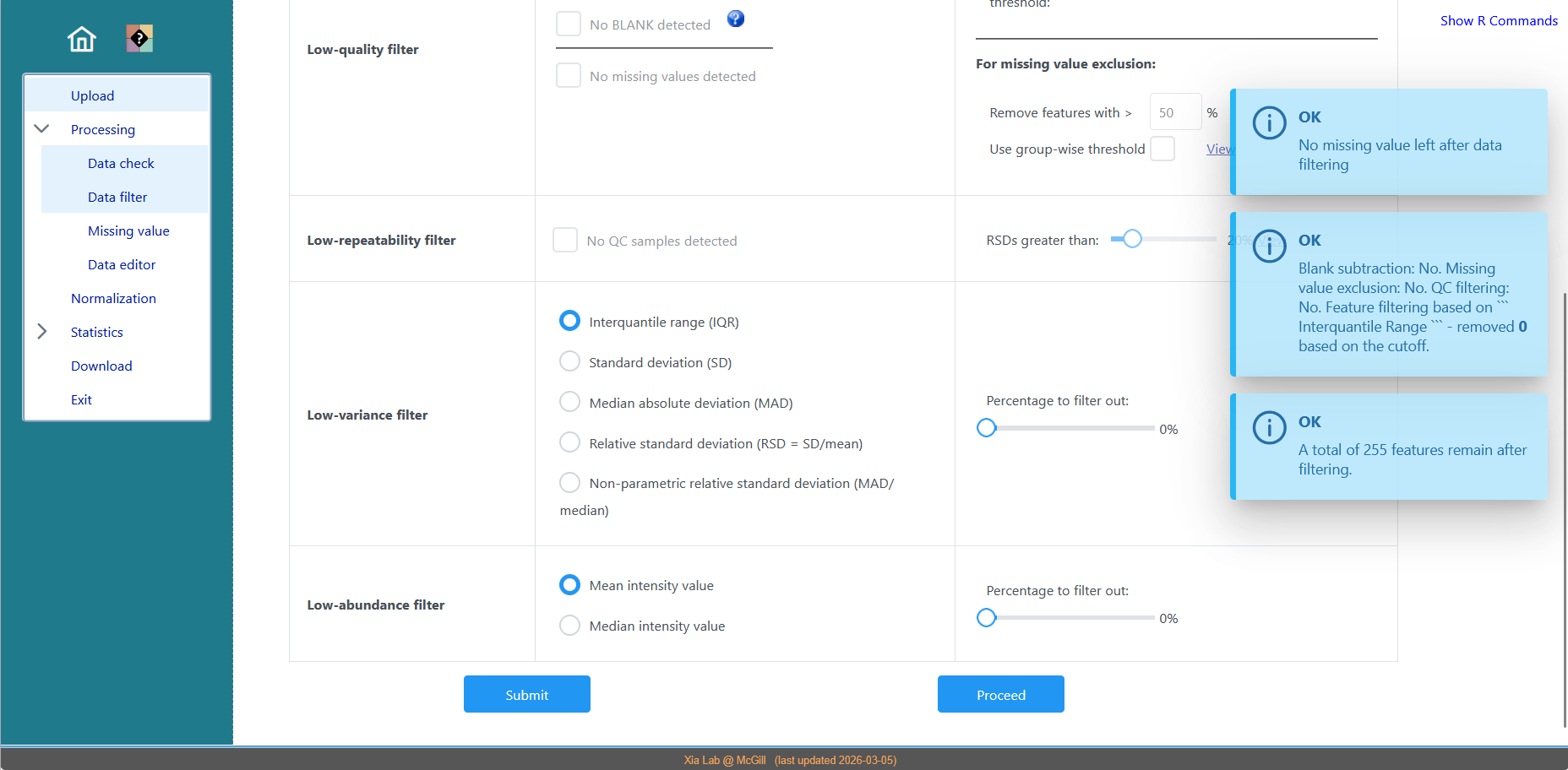Click the low-variance percentage slider handle
Viewport: 1568px width, 770px height.
click(x=986, y=428)
